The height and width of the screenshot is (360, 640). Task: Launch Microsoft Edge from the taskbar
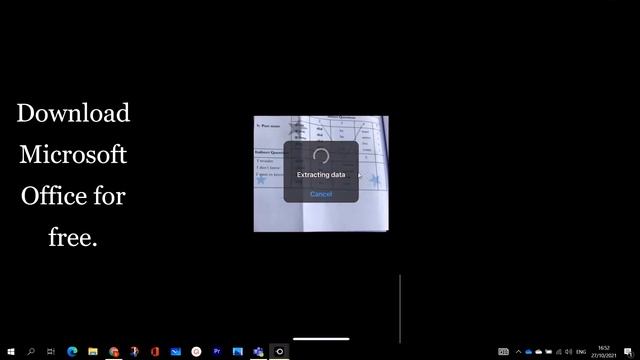click(x=72, y=351)
